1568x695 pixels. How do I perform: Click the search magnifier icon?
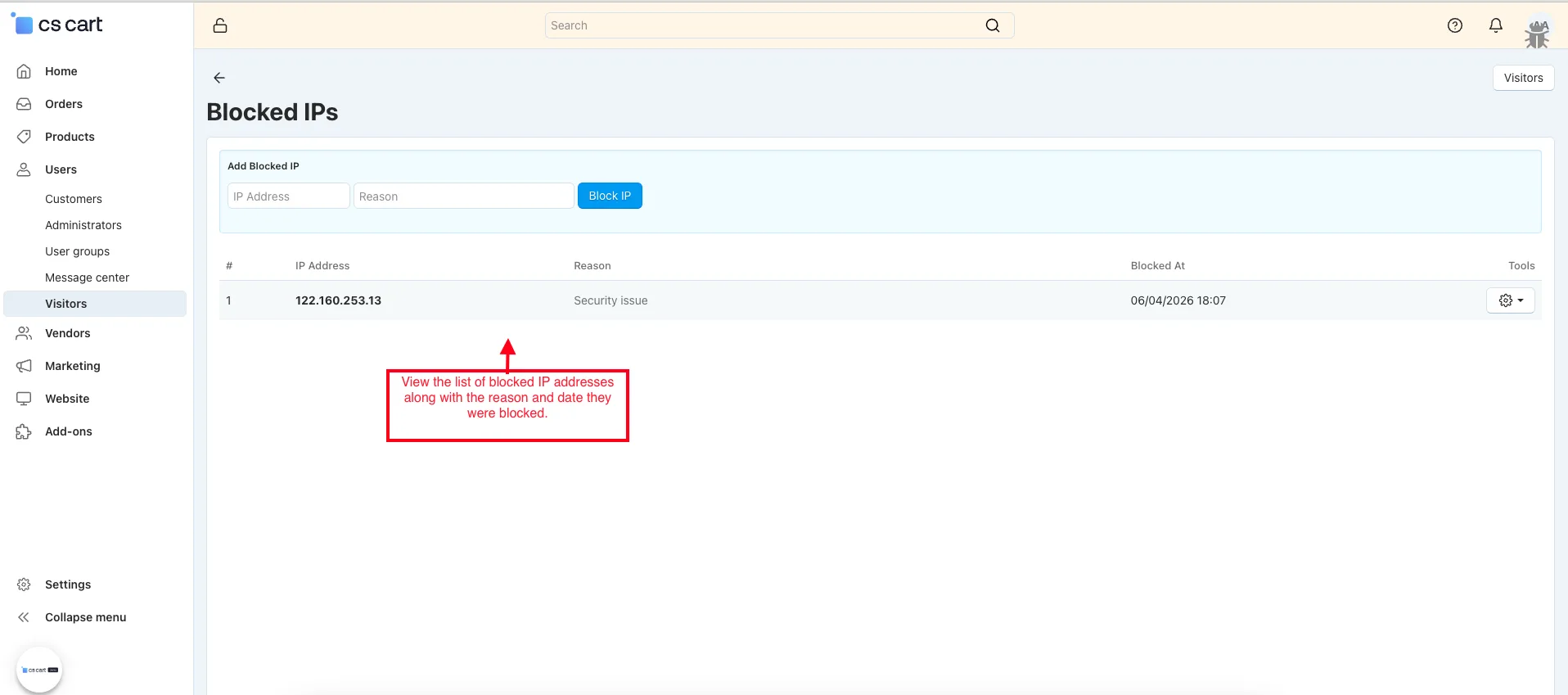click(x=993, y=25)
